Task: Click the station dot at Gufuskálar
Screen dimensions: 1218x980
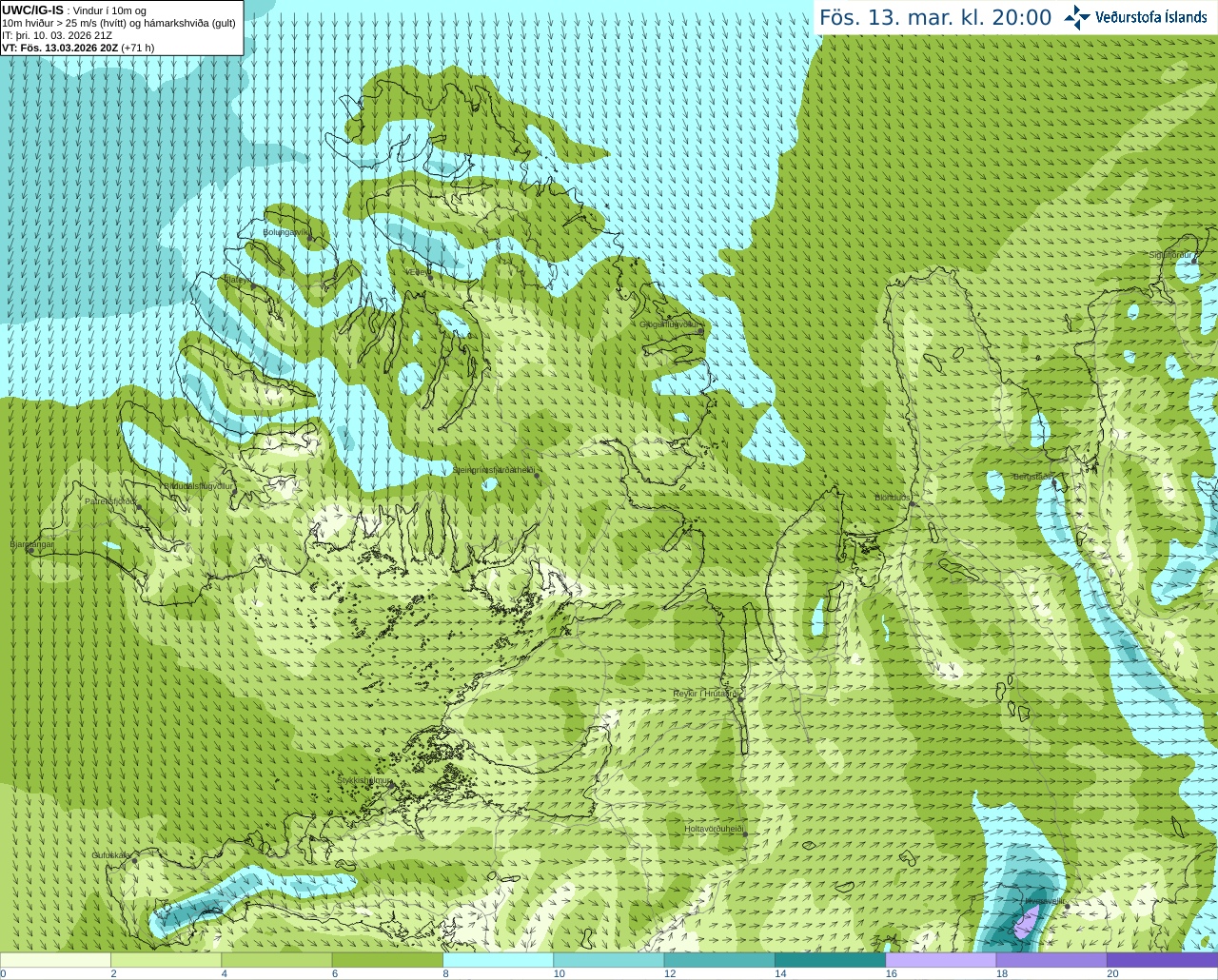Action: click(134, 860)
